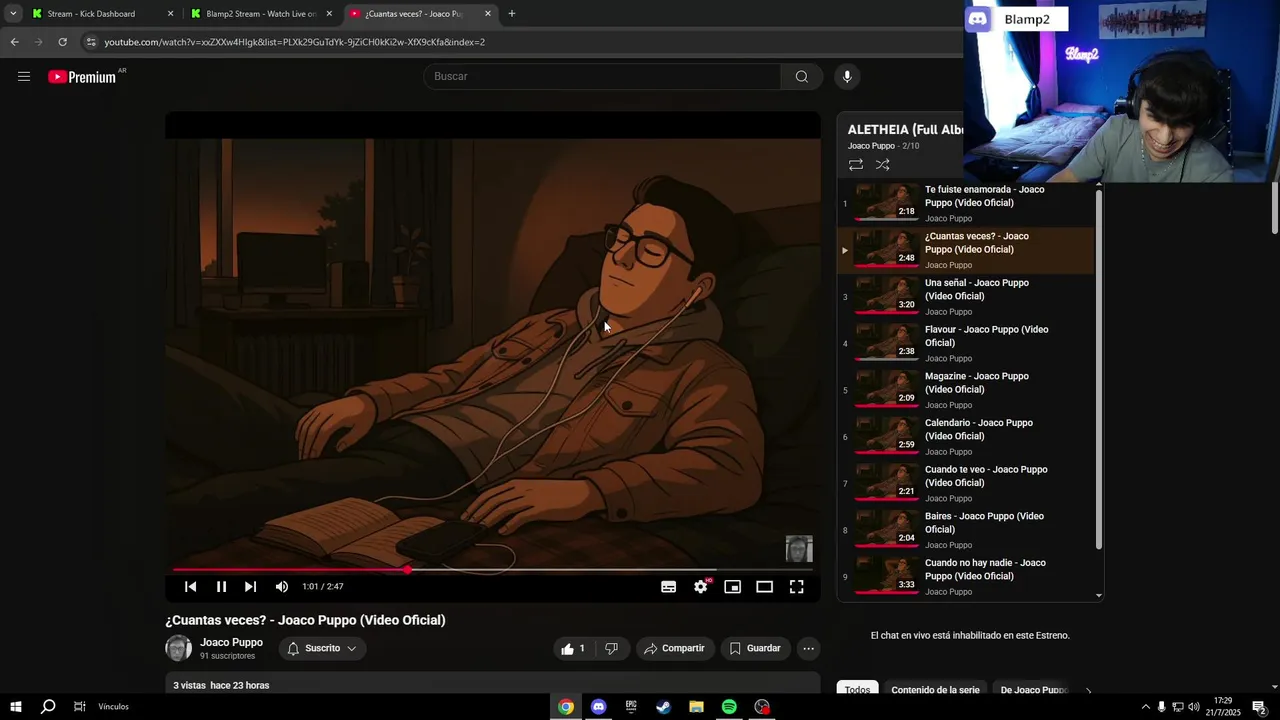Open Joaco Puppo channel name link
This screenshot has width=1280, height=720.
pyautogui.click(x=231, y=642)
